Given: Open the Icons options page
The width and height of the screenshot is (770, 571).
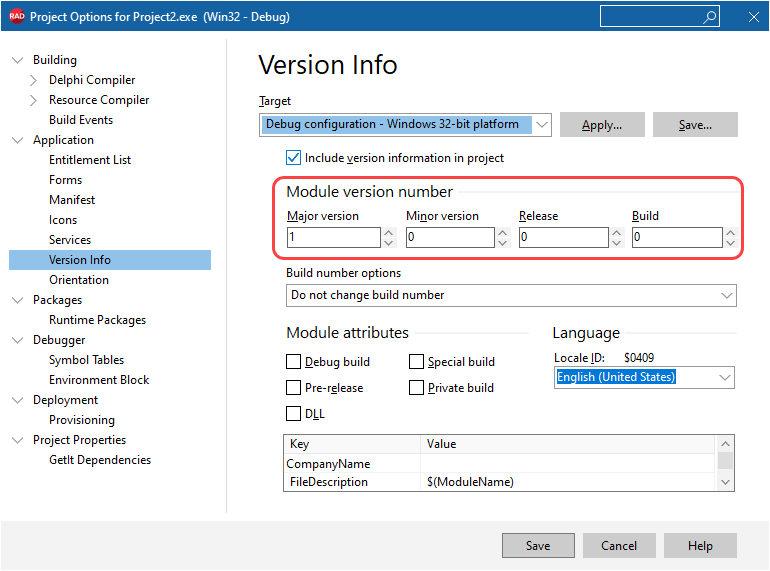Looking at the screenshot, I should click(x=63, y=220).
